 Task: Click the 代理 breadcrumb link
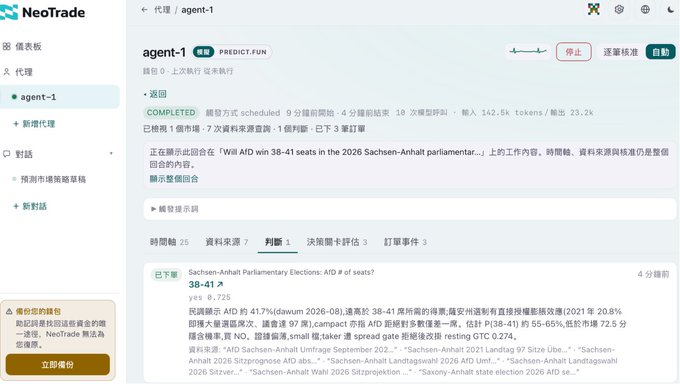pyautogui.click(x=162, y=10)
